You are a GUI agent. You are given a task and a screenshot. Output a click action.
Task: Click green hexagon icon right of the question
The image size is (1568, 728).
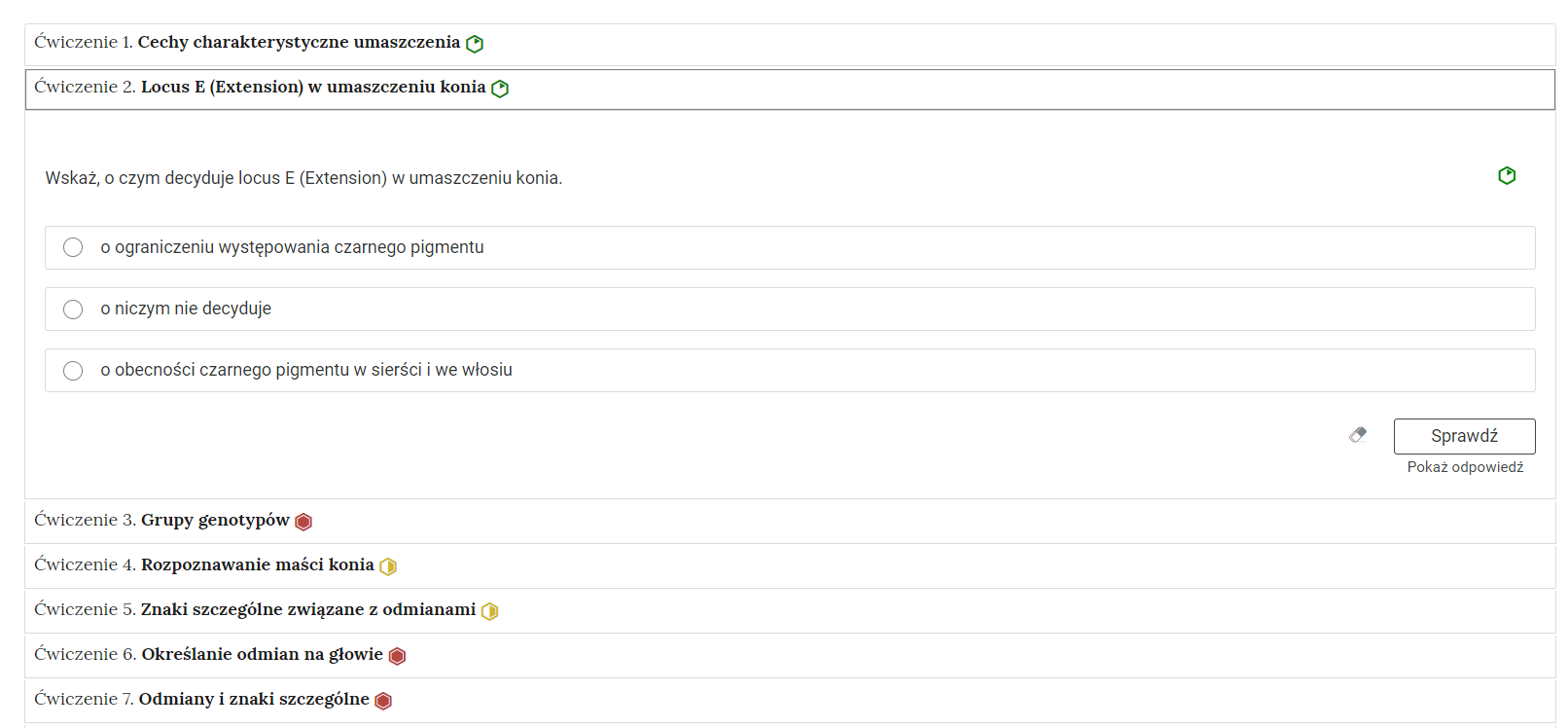point(1507,175)
